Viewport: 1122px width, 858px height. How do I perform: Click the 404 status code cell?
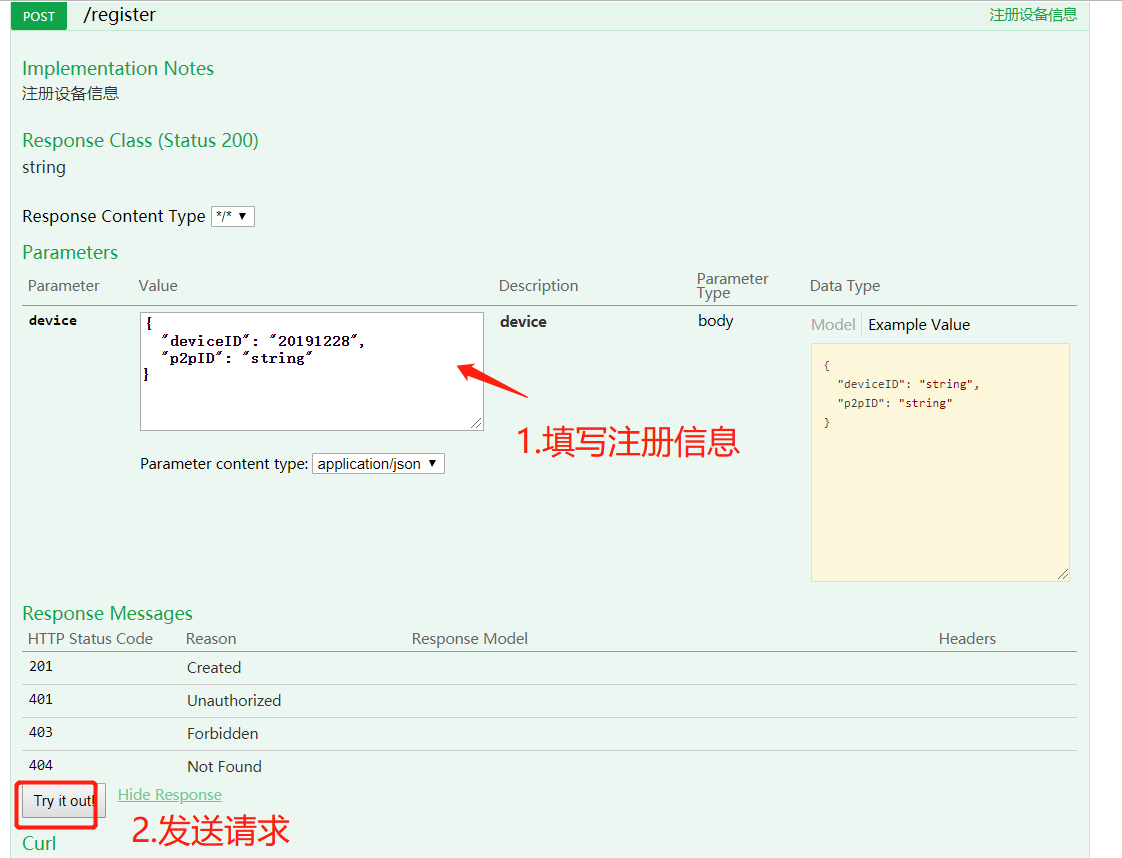click(x=41, y=766)
